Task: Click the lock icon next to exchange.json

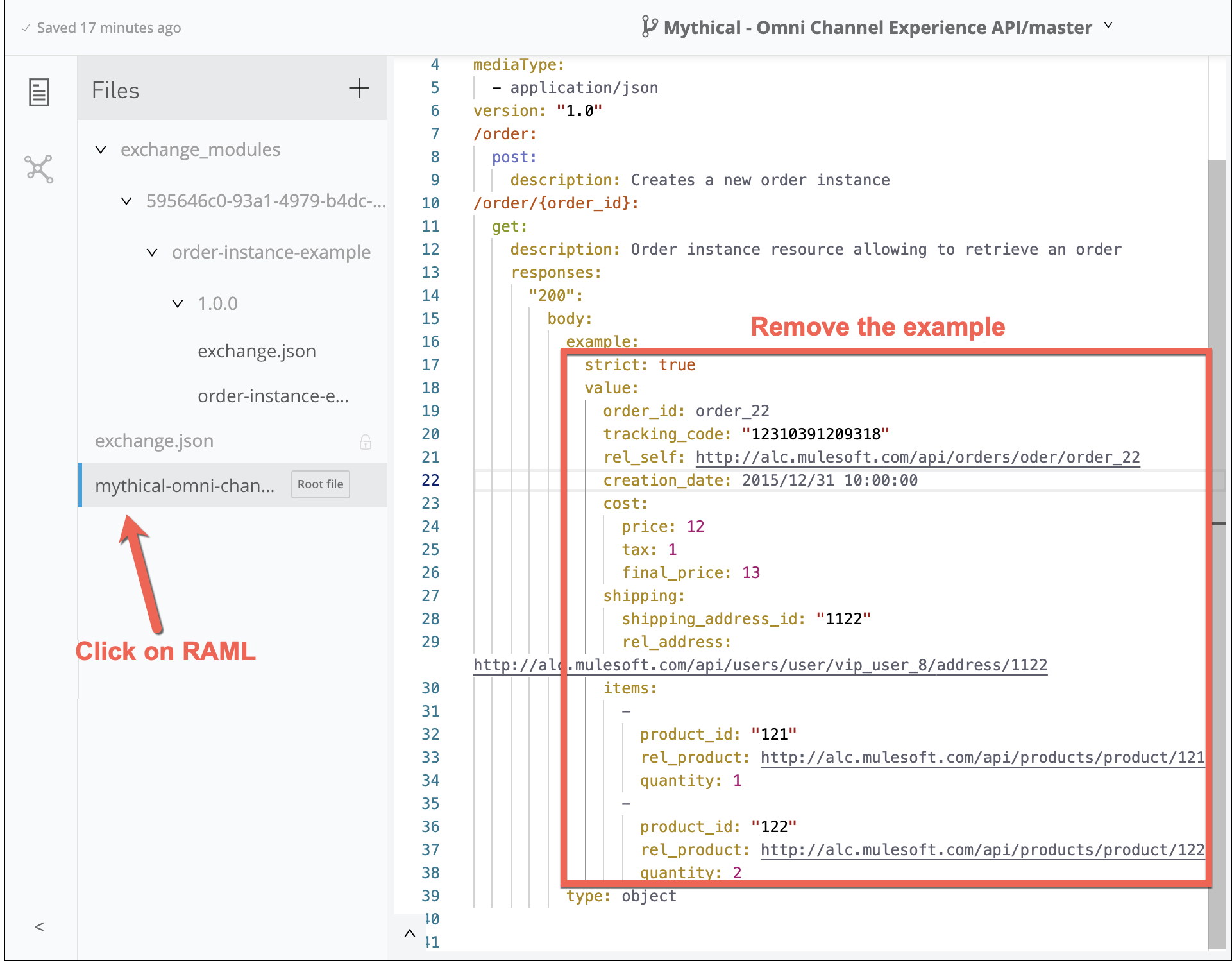Action: pos(366,442)
